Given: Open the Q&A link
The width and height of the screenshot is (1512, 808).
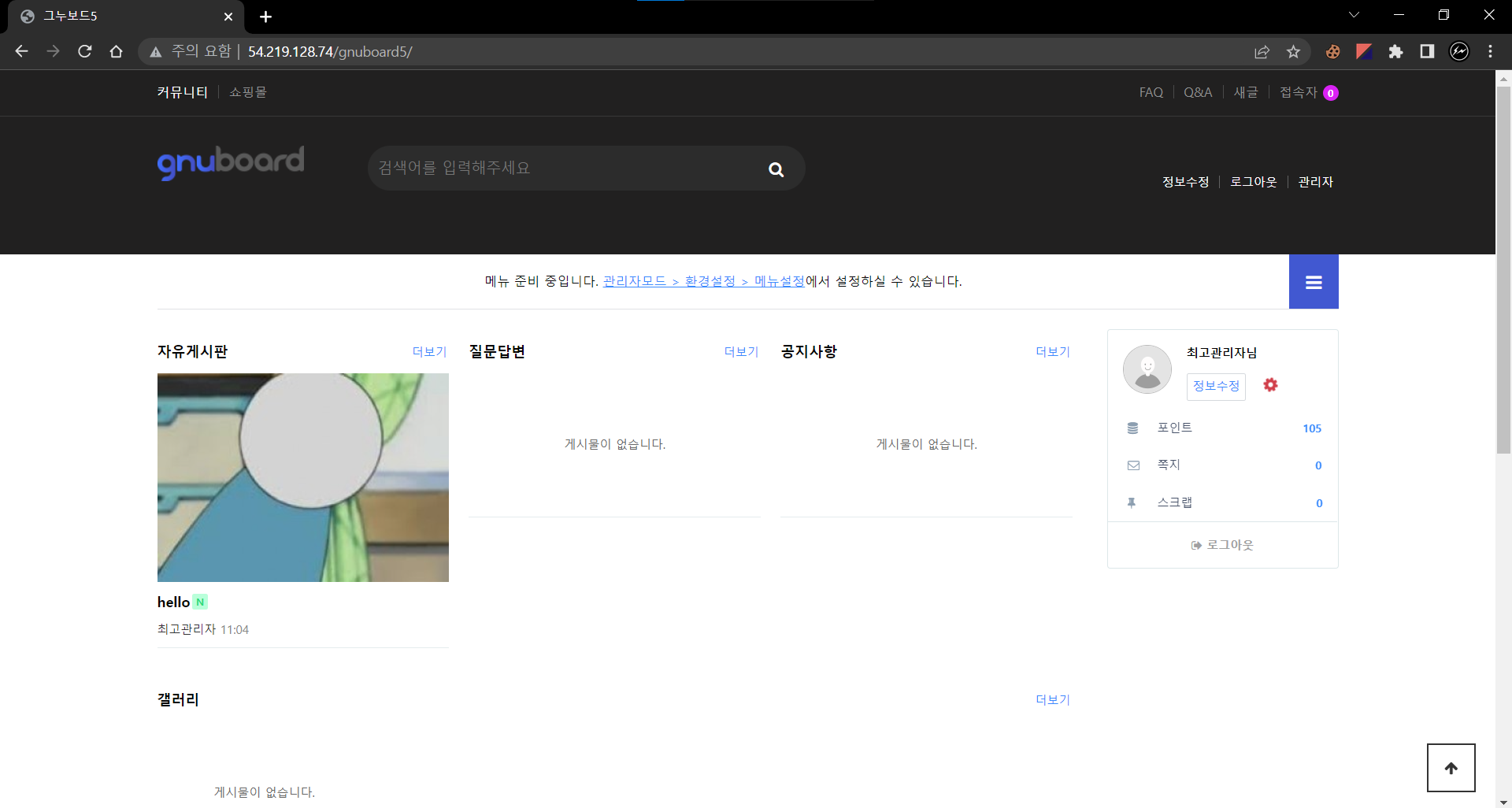Looking at the screenshot, I should click(1198, 93).
